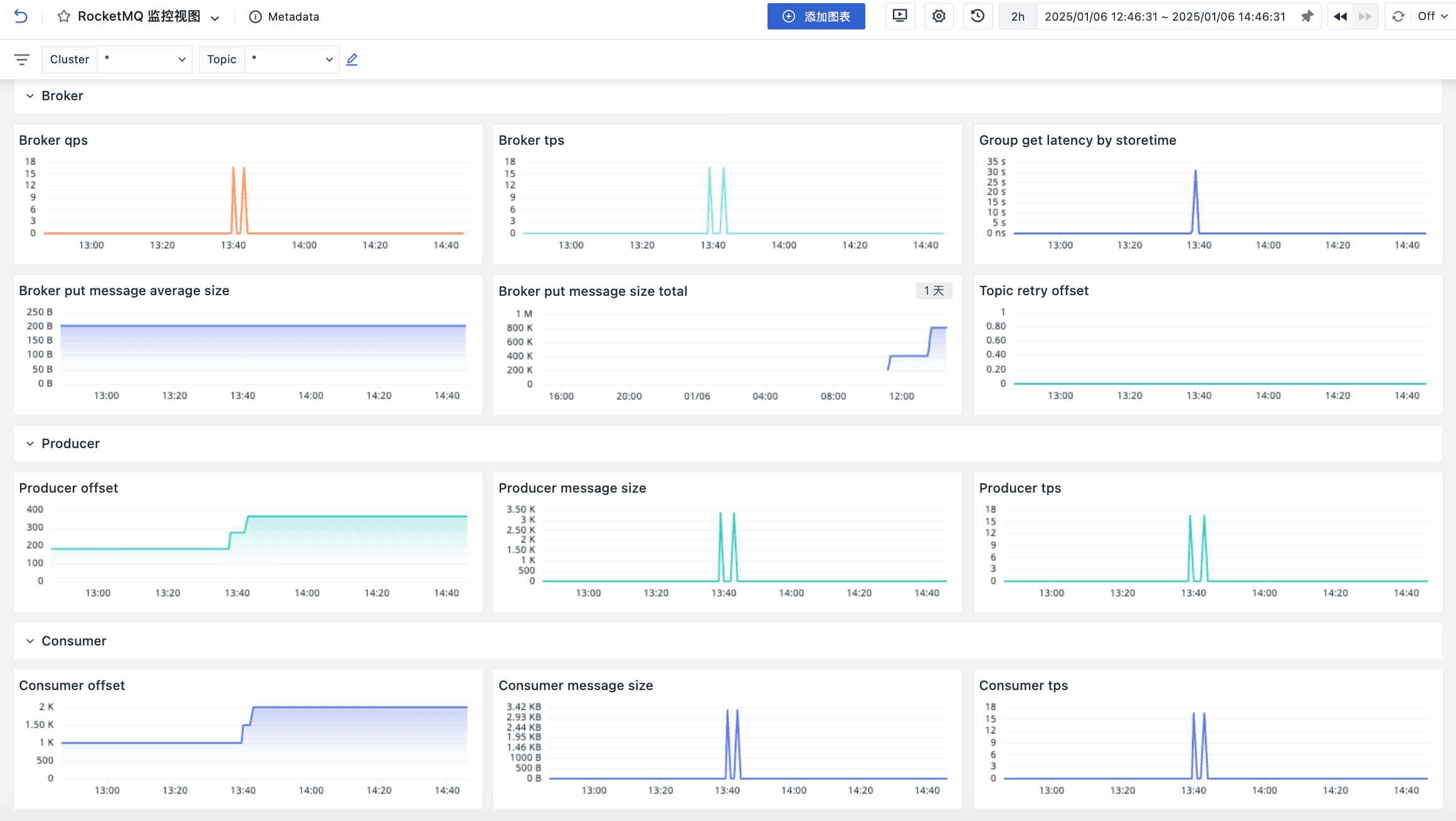Click the blue back arrow at top left
The height and width of the screenshot is (821, 1456).
click(x=21, y=16)
